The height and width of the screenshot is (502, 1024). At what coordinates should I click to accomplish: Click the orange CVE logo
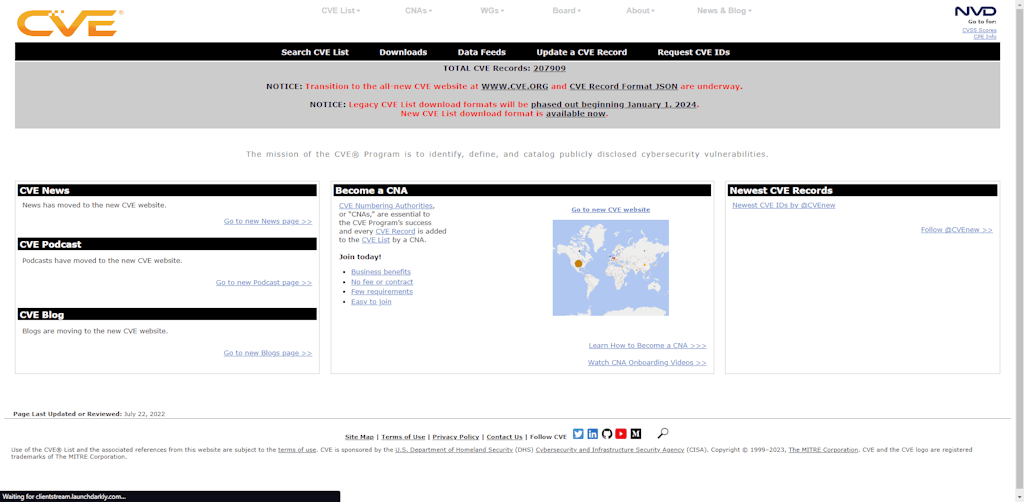69,23
